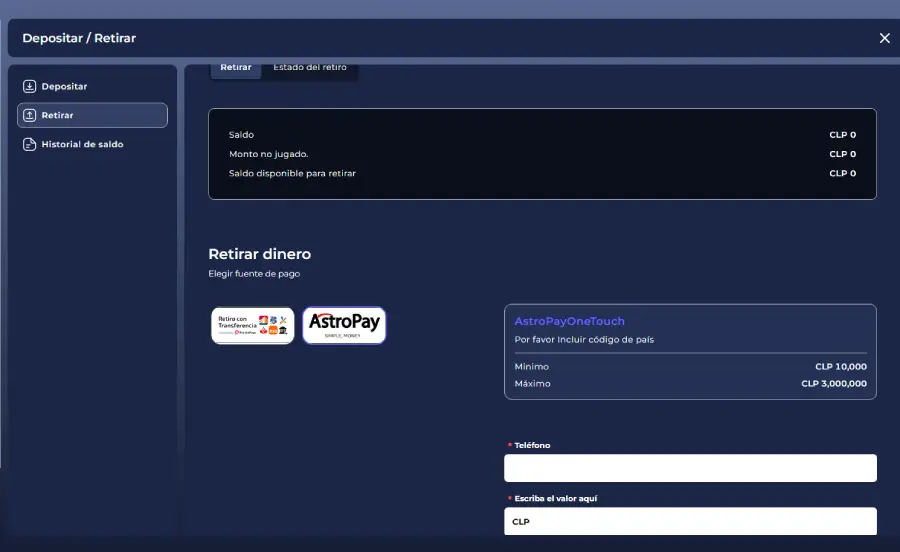Click Saldo disponible para retirar label
Image resolution: width=900 pixels, height=552 pixels.
tap(292, 173)
